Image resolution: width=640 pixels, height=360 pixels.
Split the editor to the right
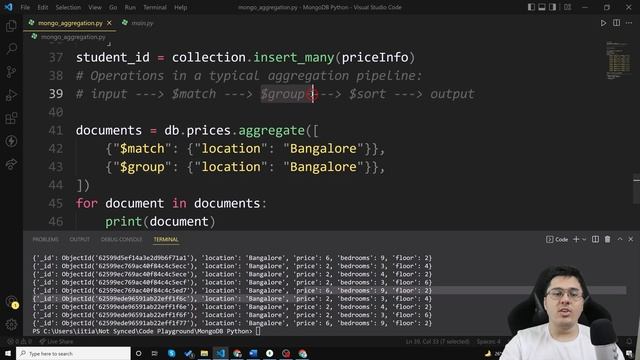616,23
